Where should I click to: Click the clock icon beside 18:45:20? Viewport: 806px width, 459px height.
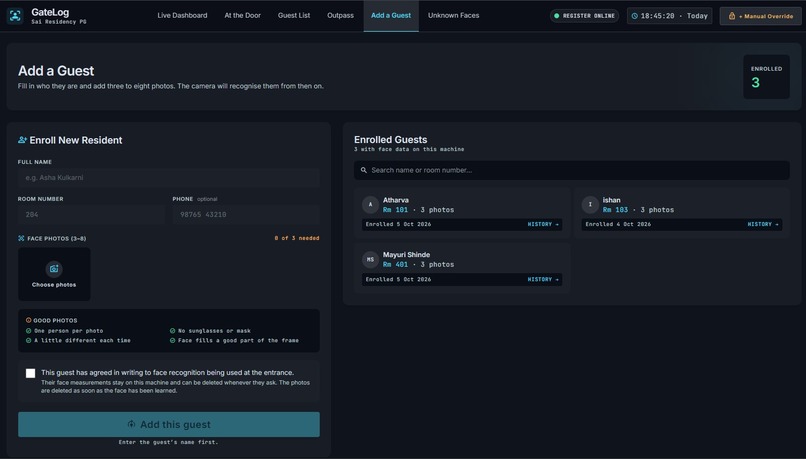[x=635, y=16]
